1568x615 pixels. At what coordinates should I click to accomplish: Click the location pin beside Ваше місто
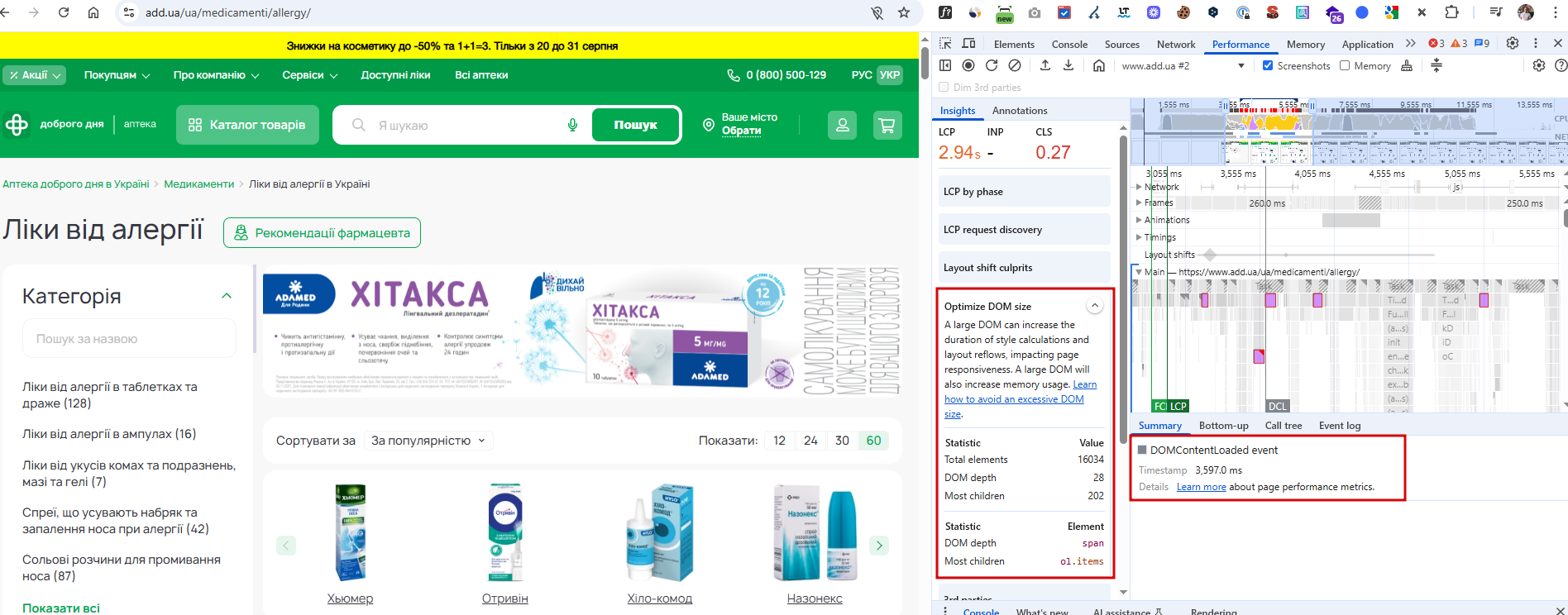click(708, 125)
